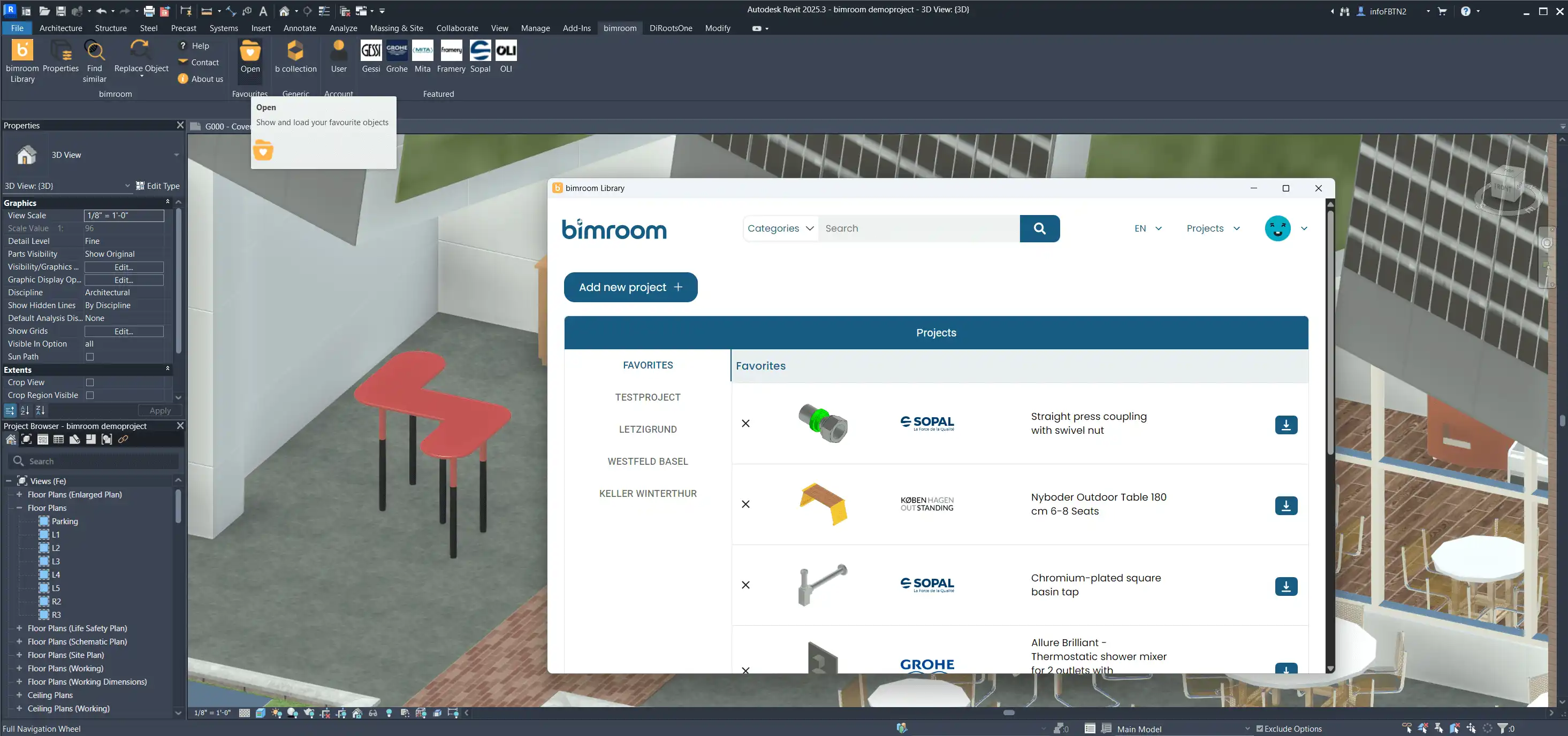The width and height of the screenshot is (1568, 736).
Task: Click Edit for Visibility/Graphics overrides
Action: [x=124, y=267]
